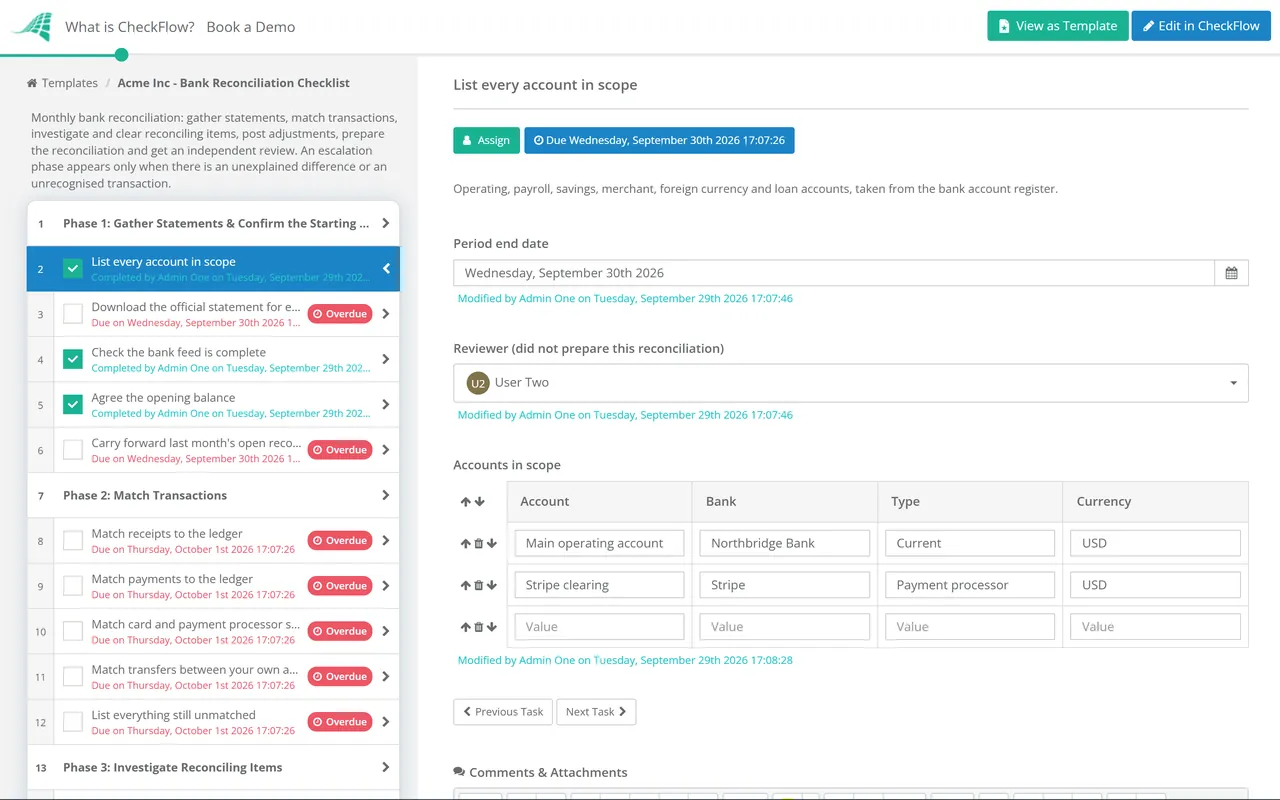Click Overdue badge on Match payments task
1280x800 pixels.
coord(340,586)
